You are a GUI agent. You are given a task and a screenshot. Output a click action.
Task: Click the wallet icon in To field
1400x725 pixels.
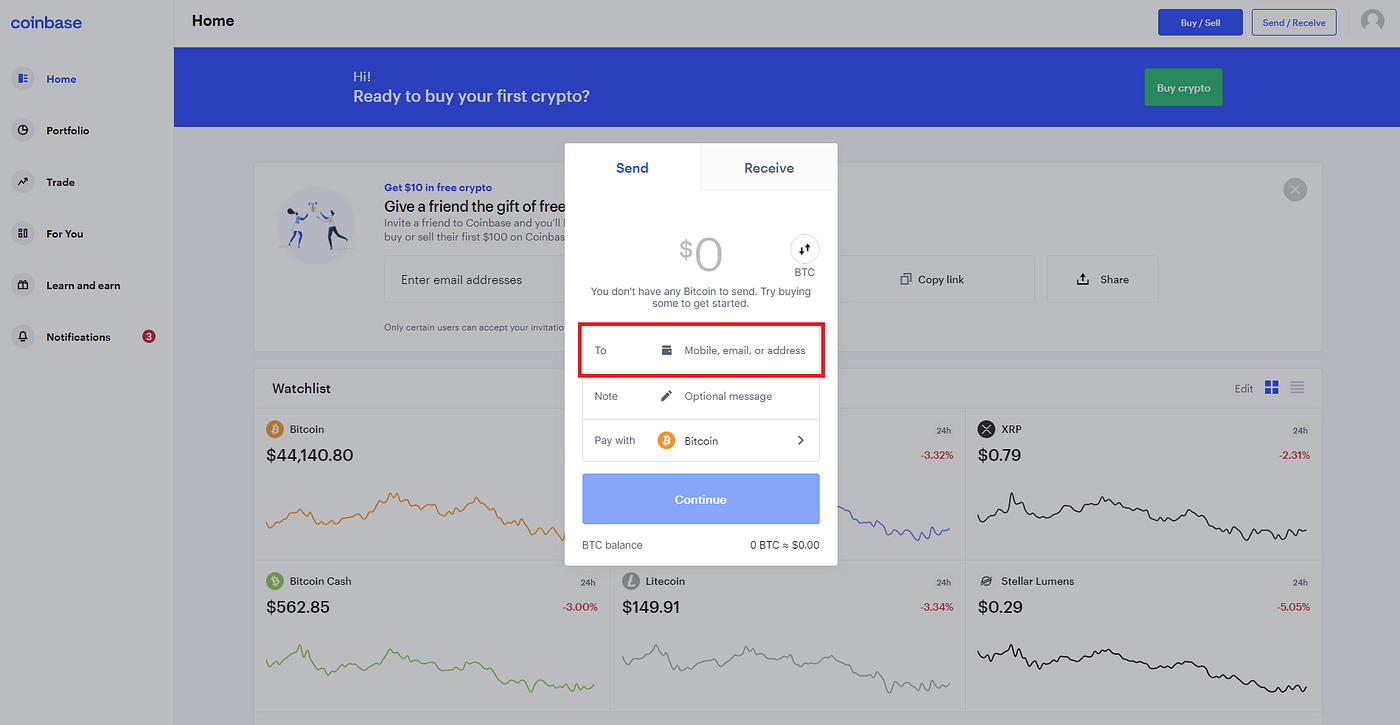point(666,351)
